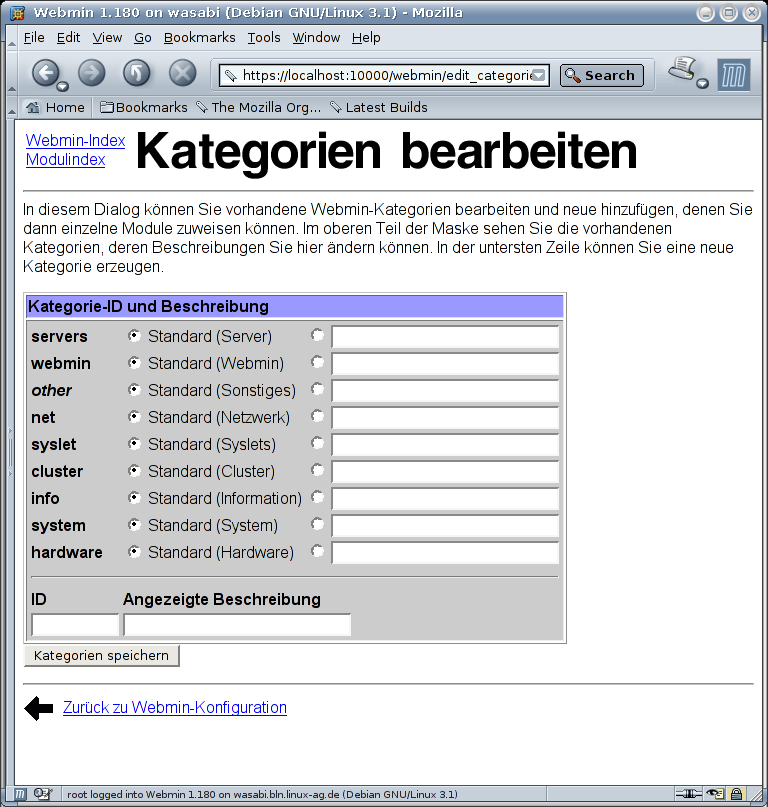The image size is (768, 807).
Task: Click the page proxy icon in URL bar
Action: (x=231, y=76)
